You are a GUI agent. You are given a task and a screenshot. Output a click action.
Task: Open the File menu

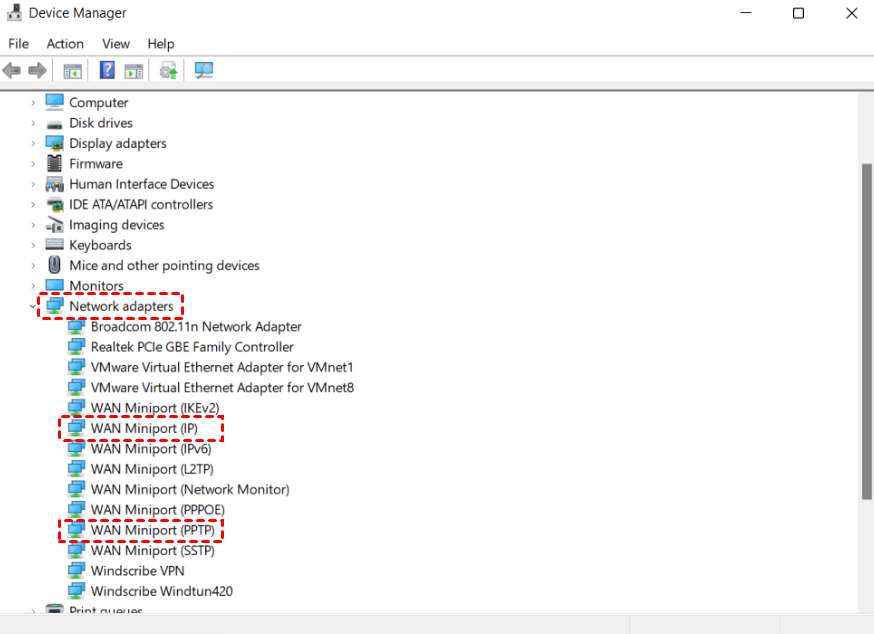[x=18, y=43]
